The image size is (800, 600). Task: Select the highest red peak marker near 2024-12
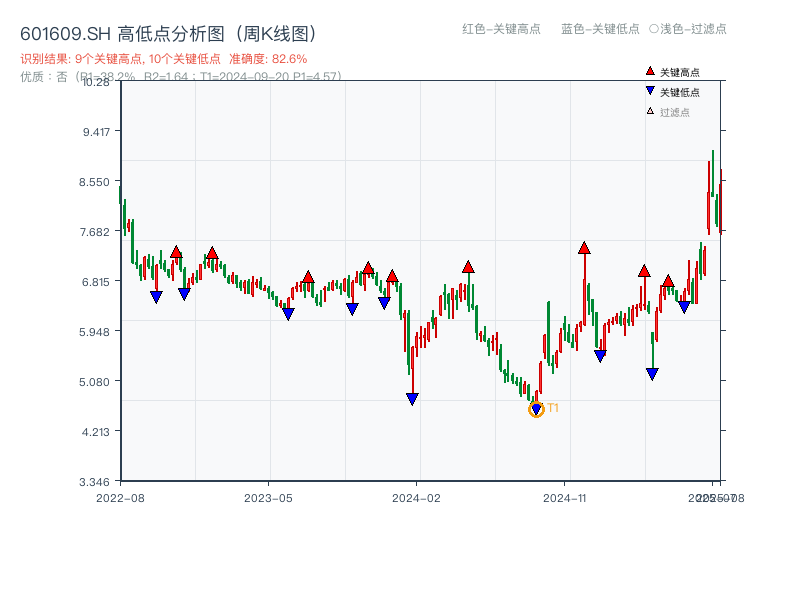point(584,248)
